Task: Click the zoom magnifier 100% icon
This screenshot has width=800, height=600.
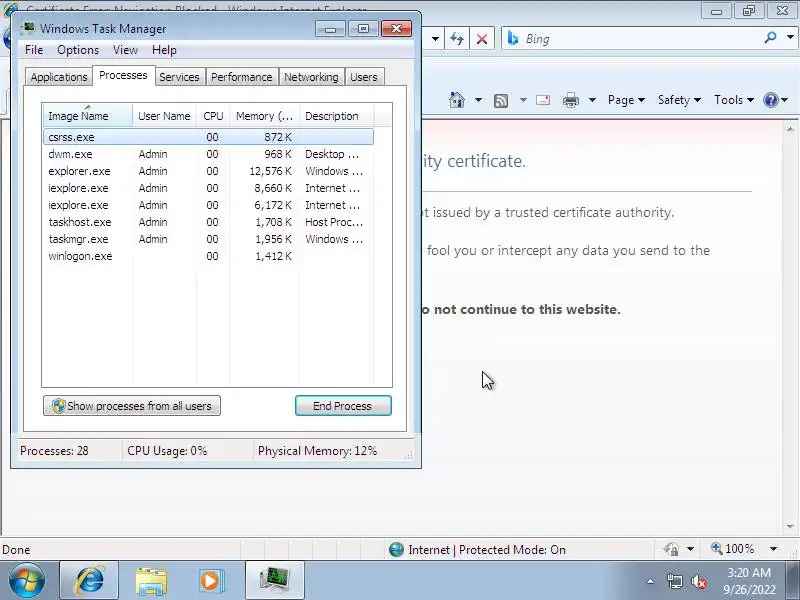Action: tap(717, 548)
